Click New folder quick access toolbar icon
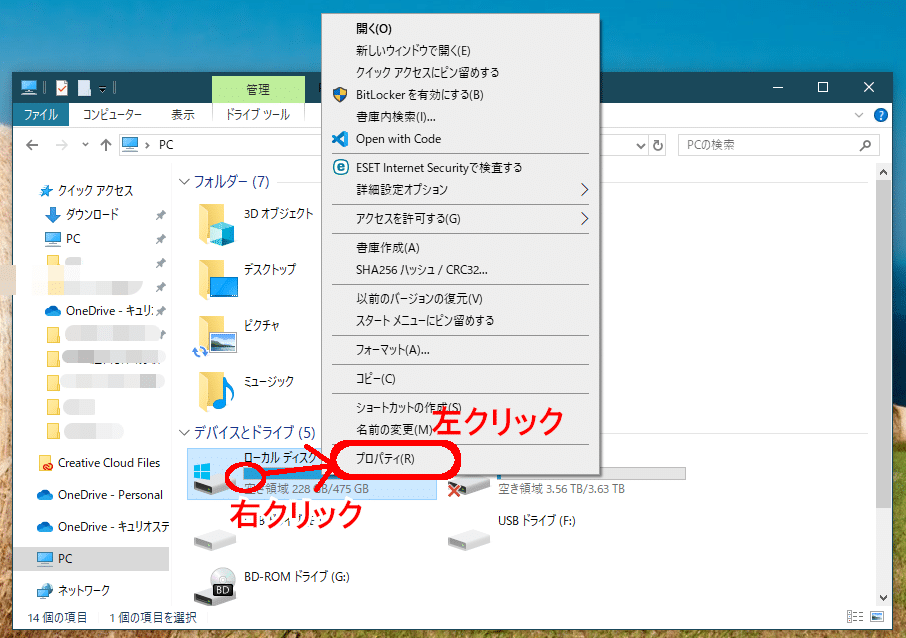 84,88
